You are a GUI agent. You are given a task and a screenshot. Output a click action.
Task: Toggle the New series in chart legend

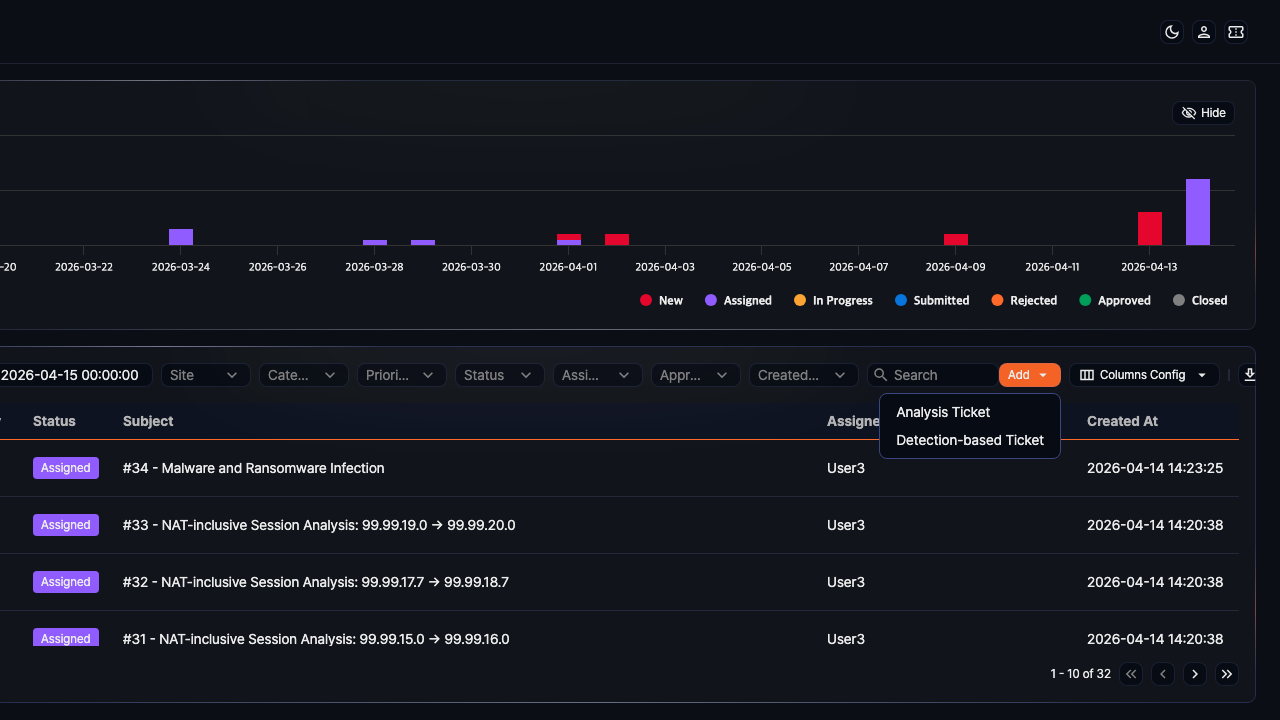pyautogui.click(x=661, y=300)
